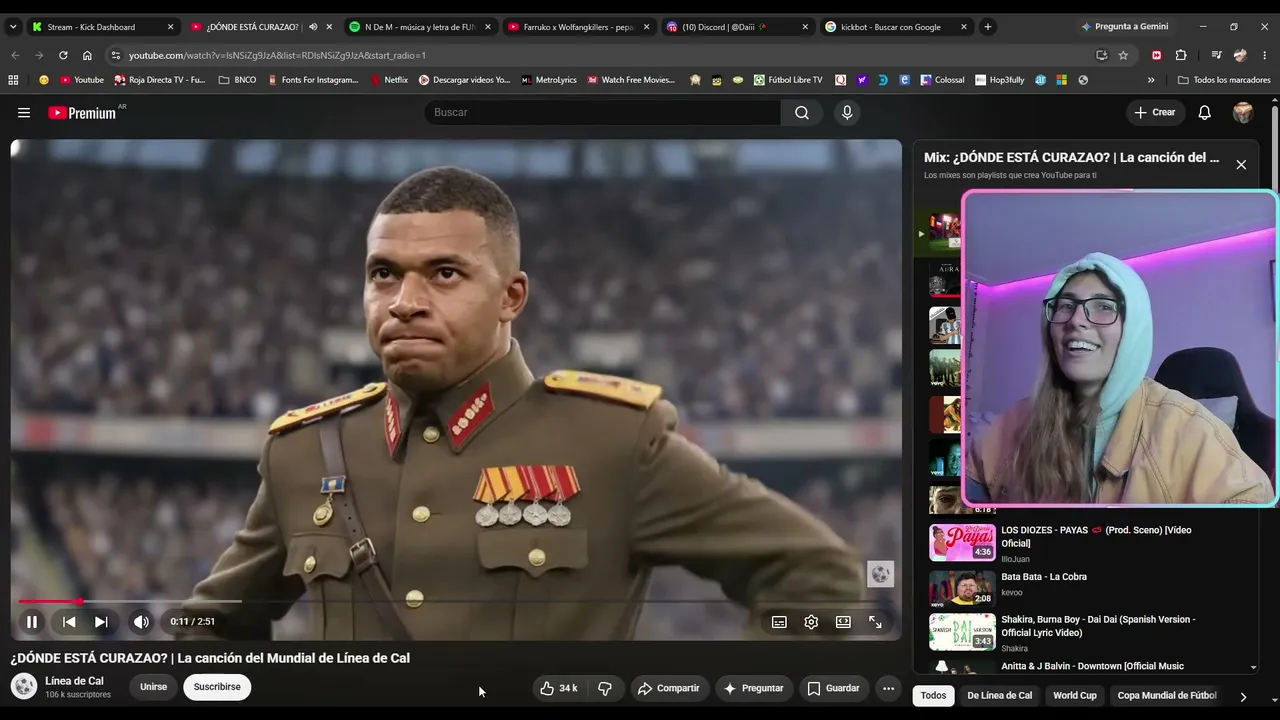Screen dimensions: 1280x720
Task: Open the Chrome three-dot menu
Action: click(x=1264, y=56)
